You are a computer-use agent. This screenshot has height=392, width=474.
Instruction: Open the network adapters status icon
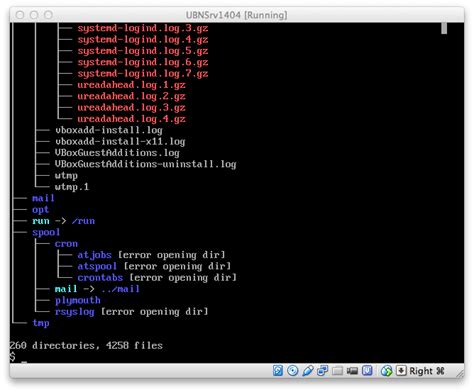click(x=322, y=371)
